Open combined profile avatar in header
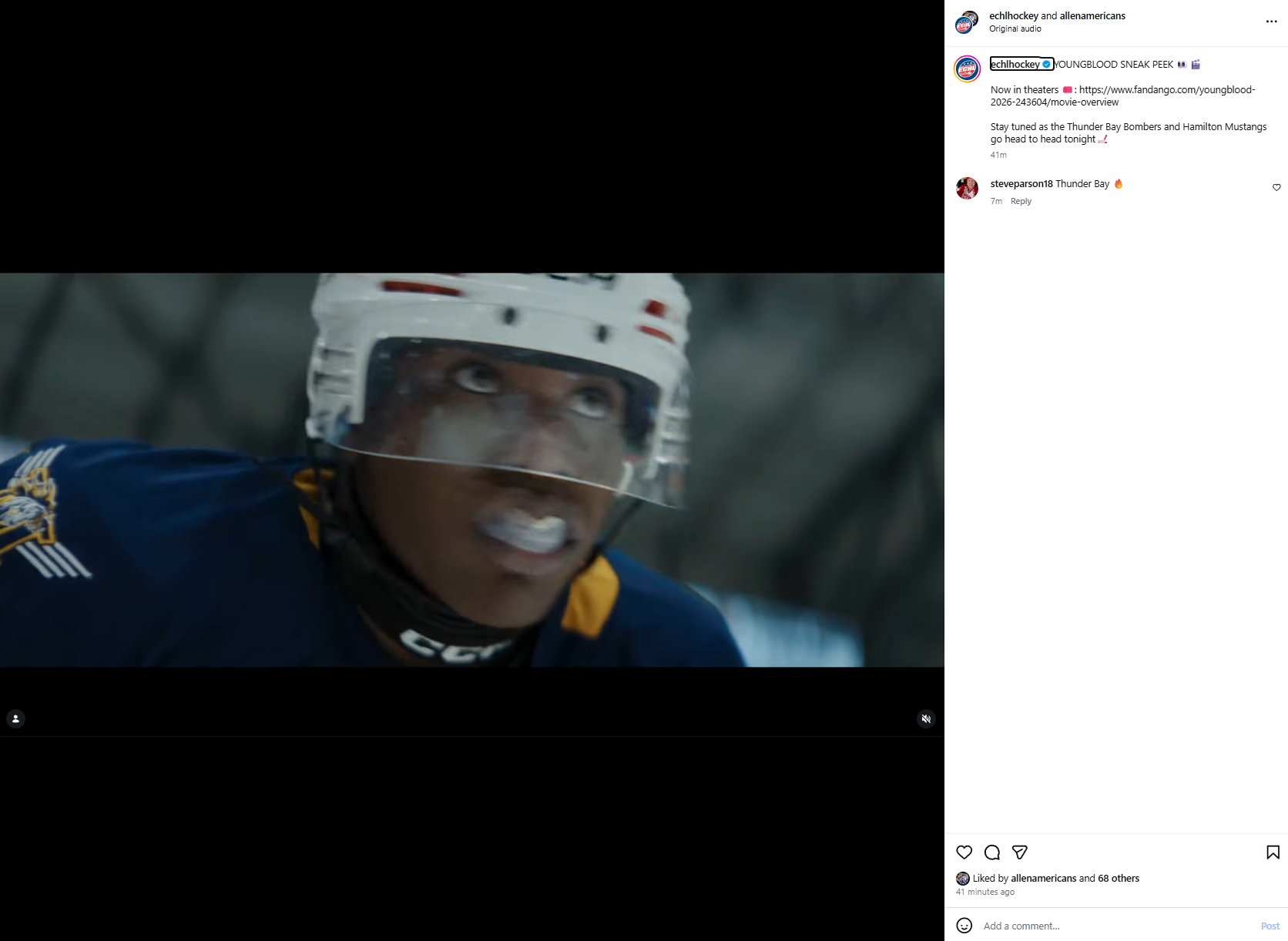 click(968, 22)
